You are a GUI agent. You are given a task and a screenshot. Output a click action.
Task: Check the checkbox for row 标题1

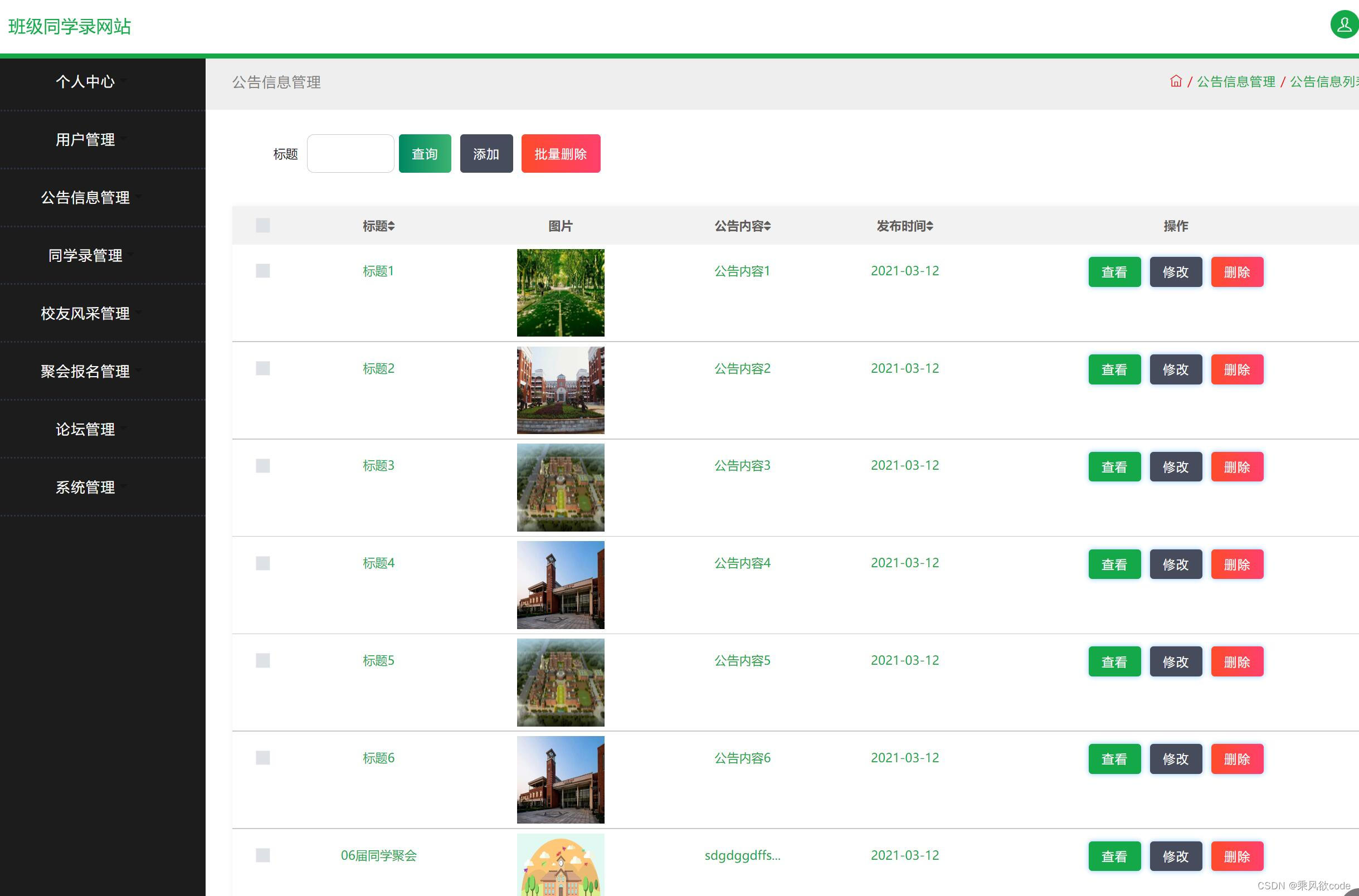[x=263, y=270]
